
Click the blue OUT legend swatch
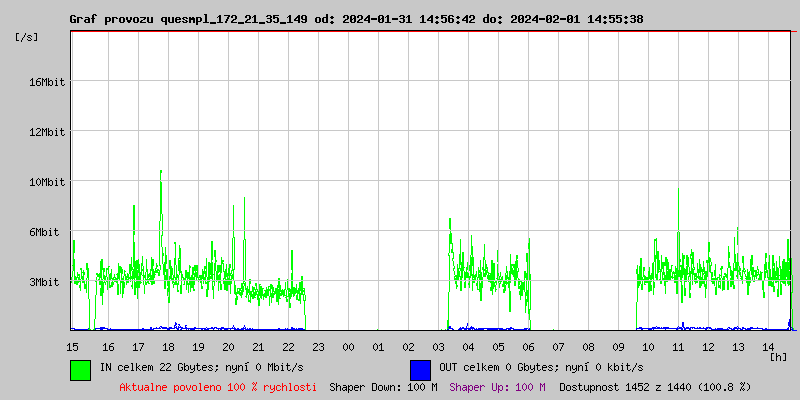click(x=420, y=369)
